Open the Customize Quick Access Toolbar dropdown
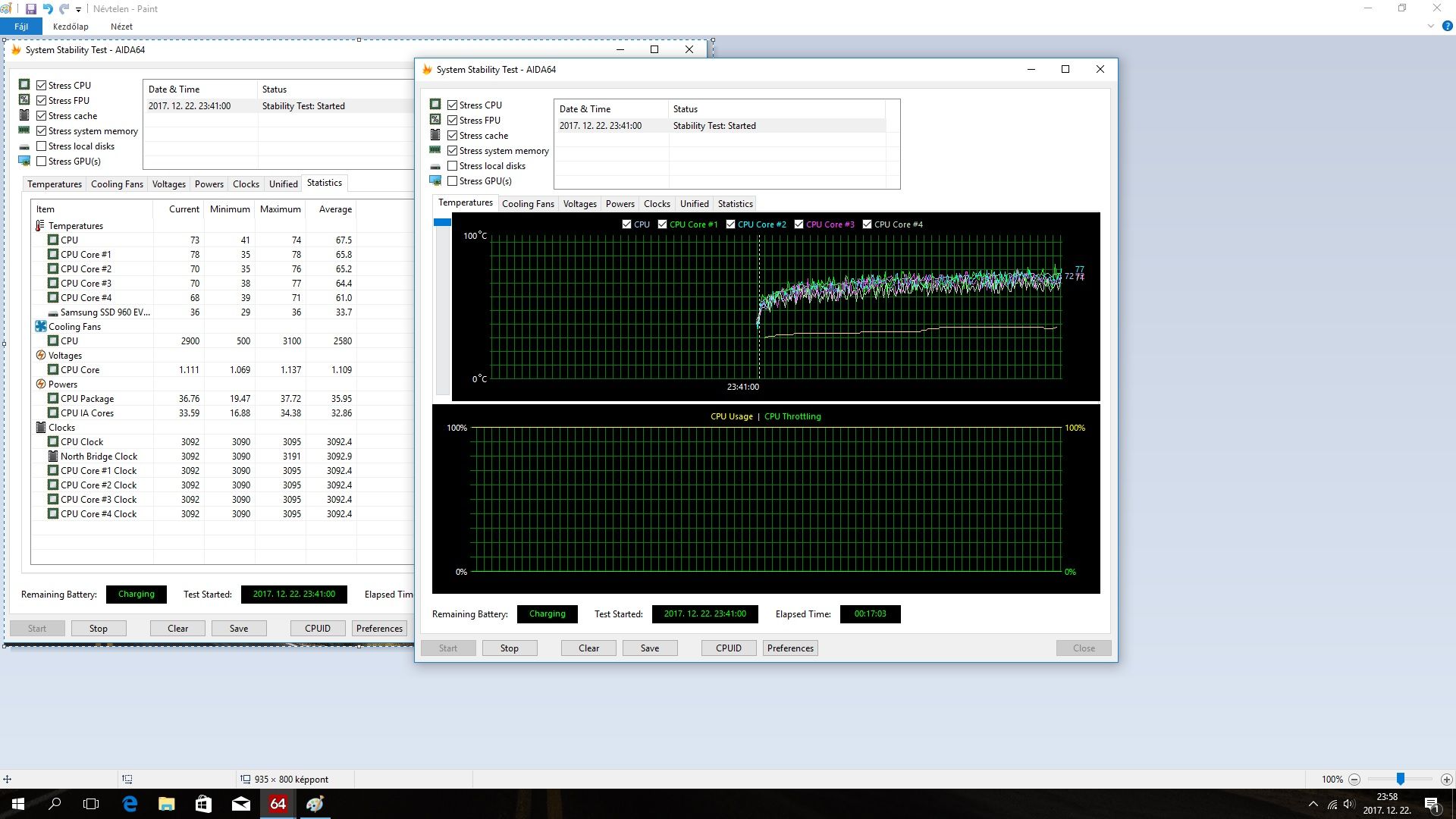Image resolution: width=1456 pixels, height=819 pixels. tap(78, 10)
